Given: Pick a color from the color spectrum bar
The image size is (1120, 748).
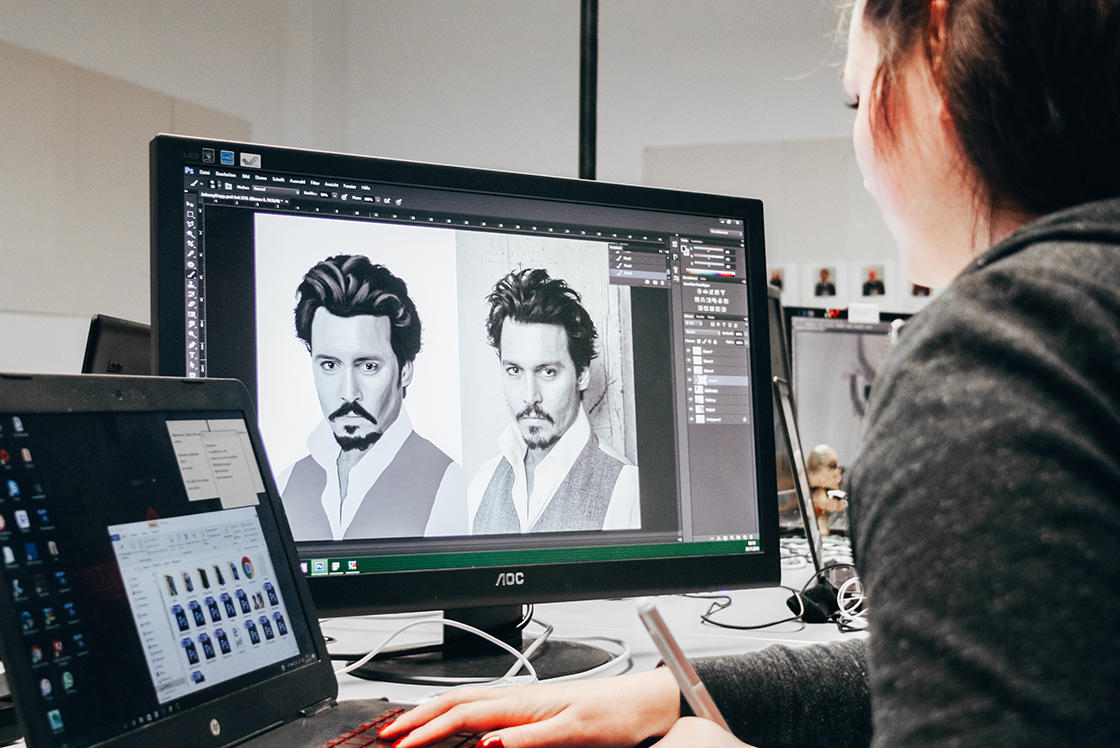Looking at the screenshot, I should click(711, 272).
